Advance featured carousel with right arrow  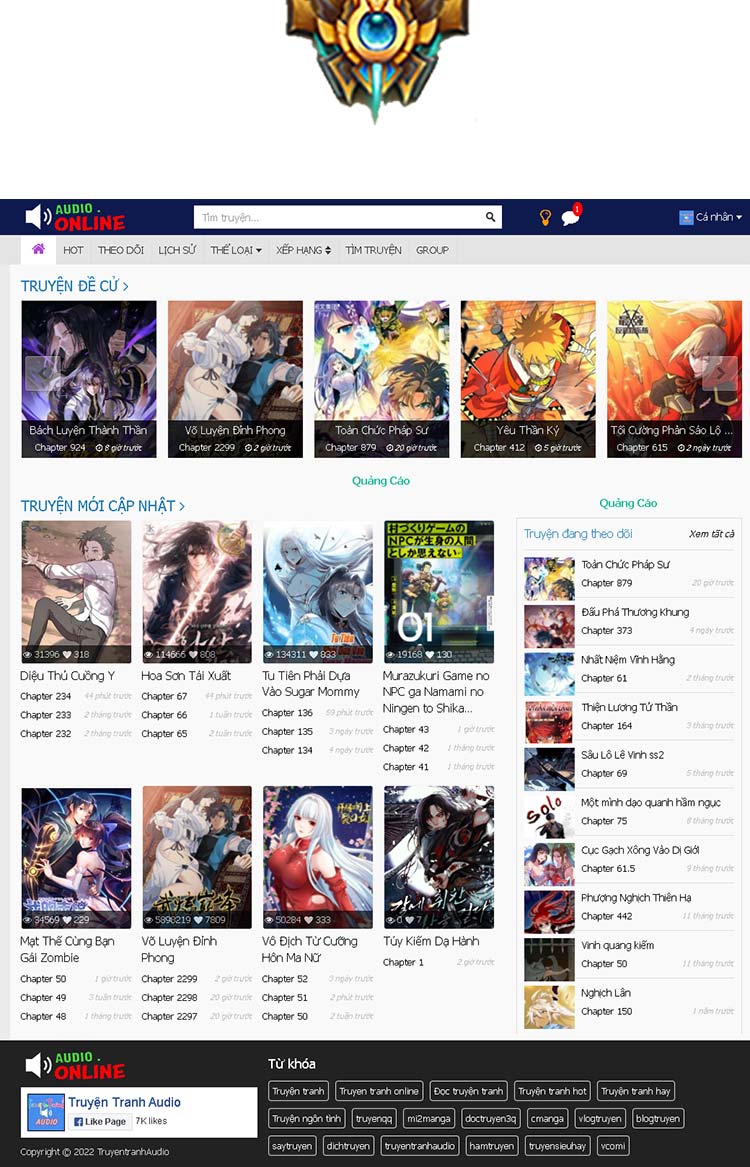point(719,373)
